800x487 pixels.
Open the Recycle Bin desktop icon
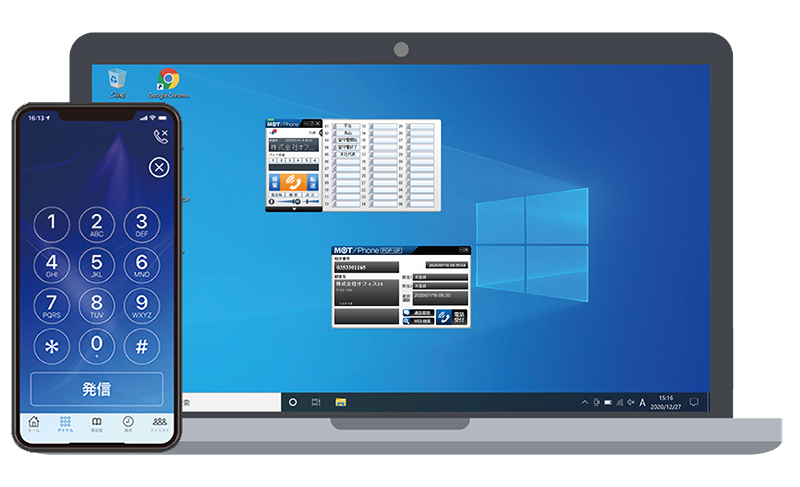point(118,82)
